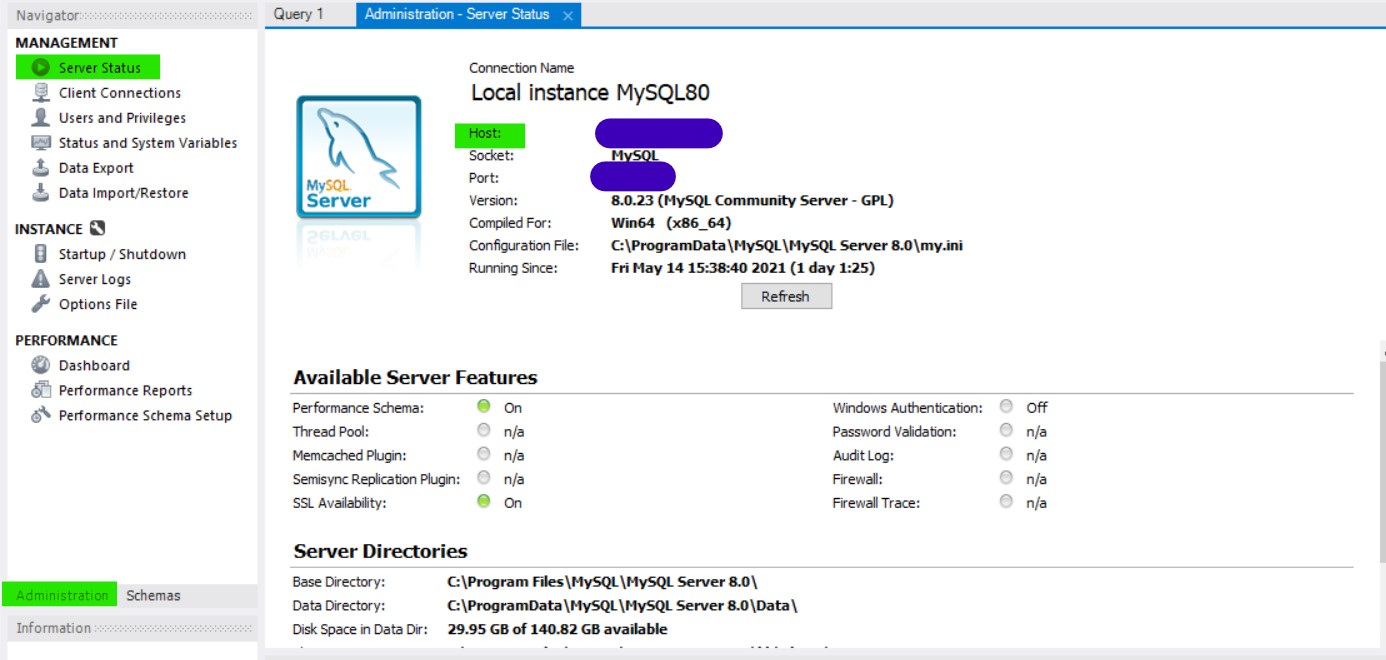The height and width of the screenshot is (660, 1386).
Task: Click the Information panel header
Action: click(x=132, y=628)
